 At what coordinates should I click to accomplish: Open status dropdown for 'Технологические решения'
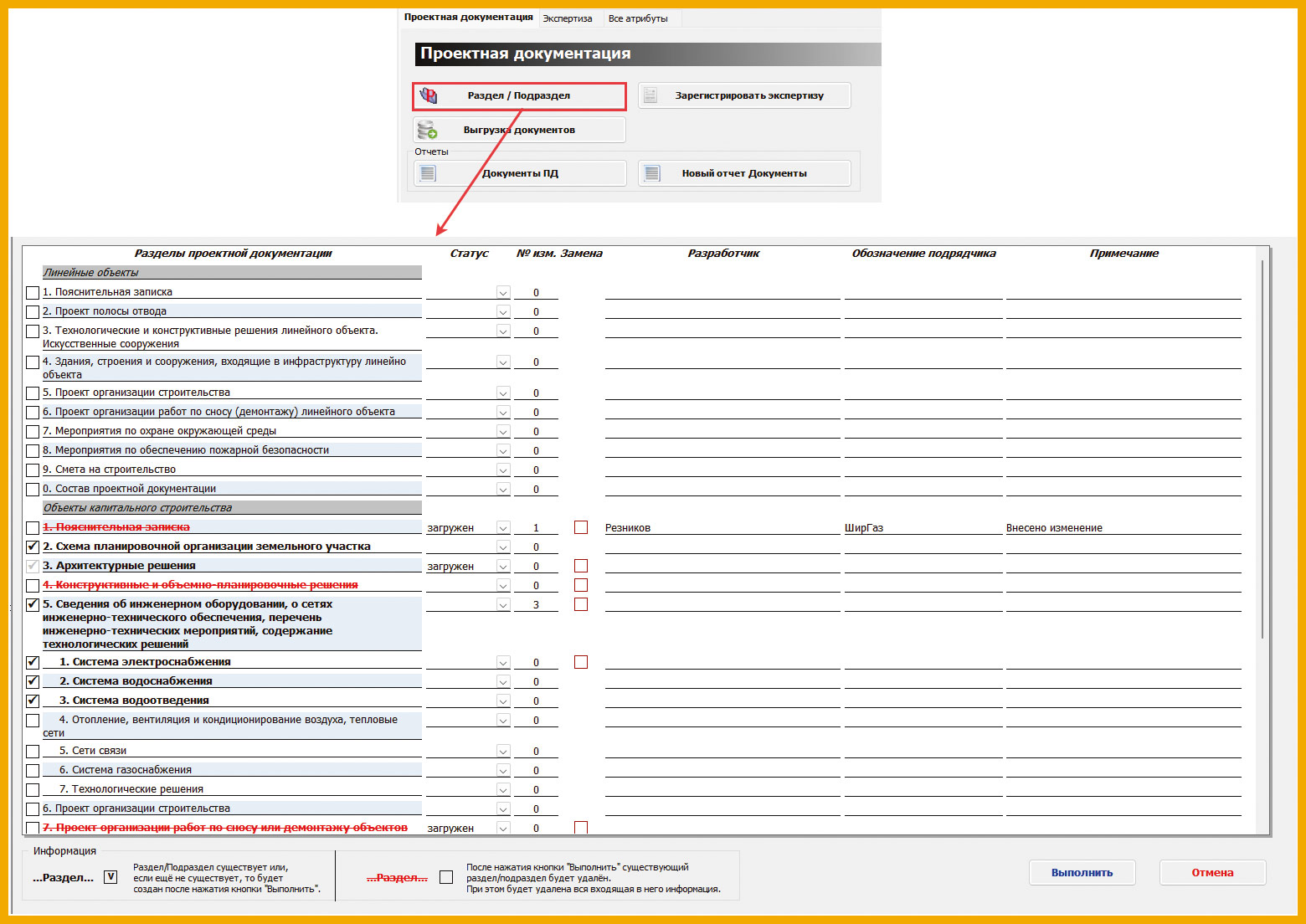coord(503,790)
